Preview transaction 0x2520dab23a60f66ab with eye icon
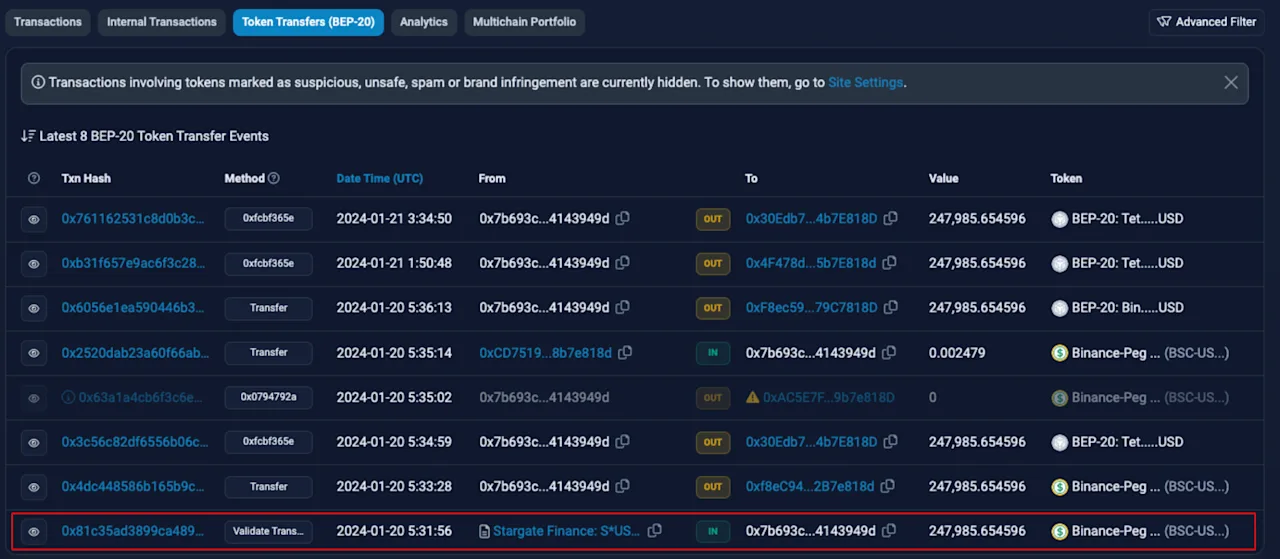This screenshot has height=559, width=1280. click(x=34, y=353)
